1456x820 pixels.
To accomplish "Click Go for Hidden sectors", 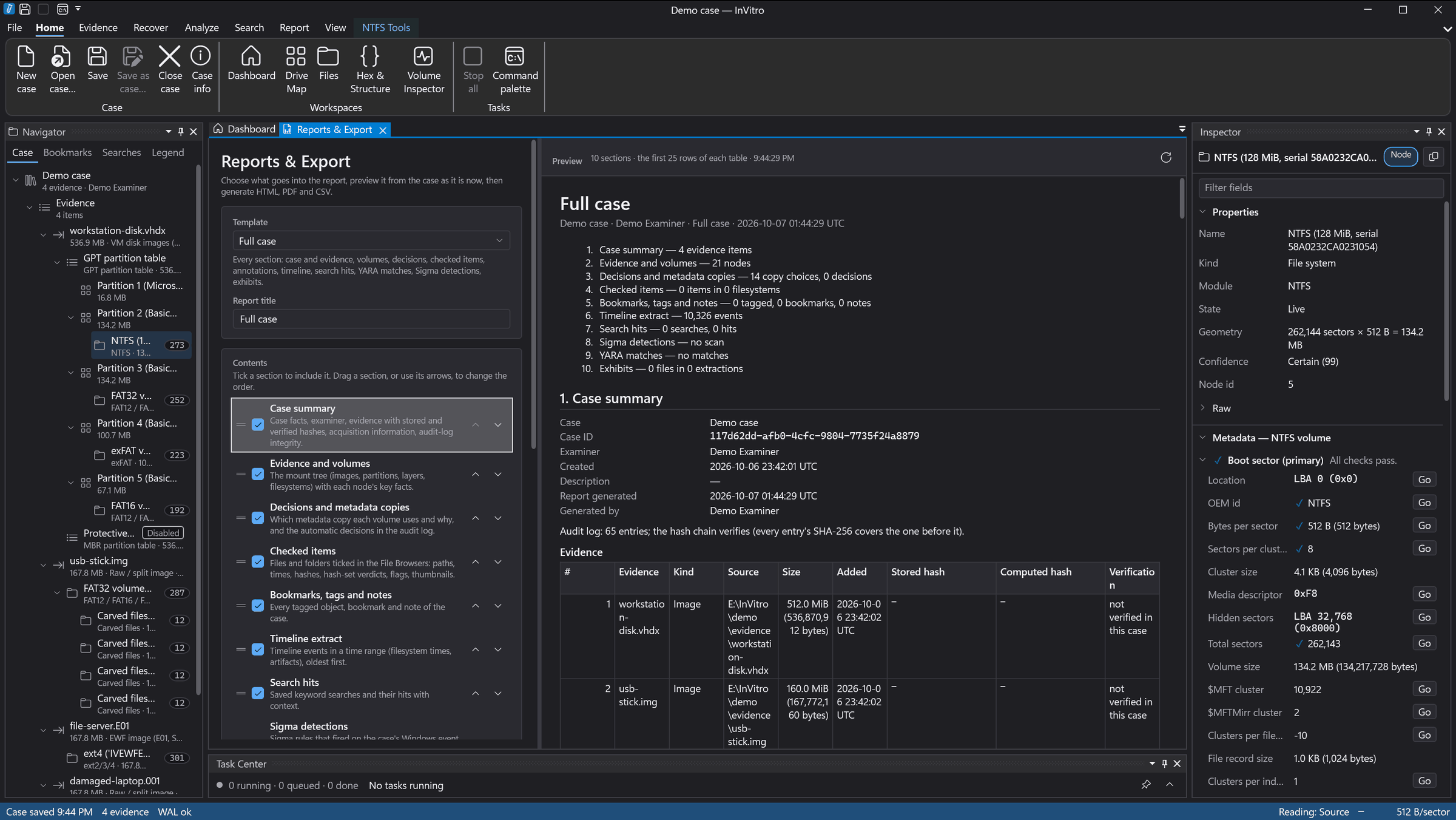I will pos(1424,617).
